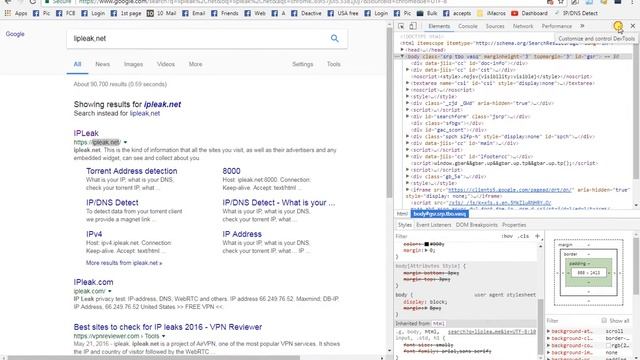The height and width of the screenshot is (360, 640).
Task: Expand the head node in DOM tree
Action: 402,50
